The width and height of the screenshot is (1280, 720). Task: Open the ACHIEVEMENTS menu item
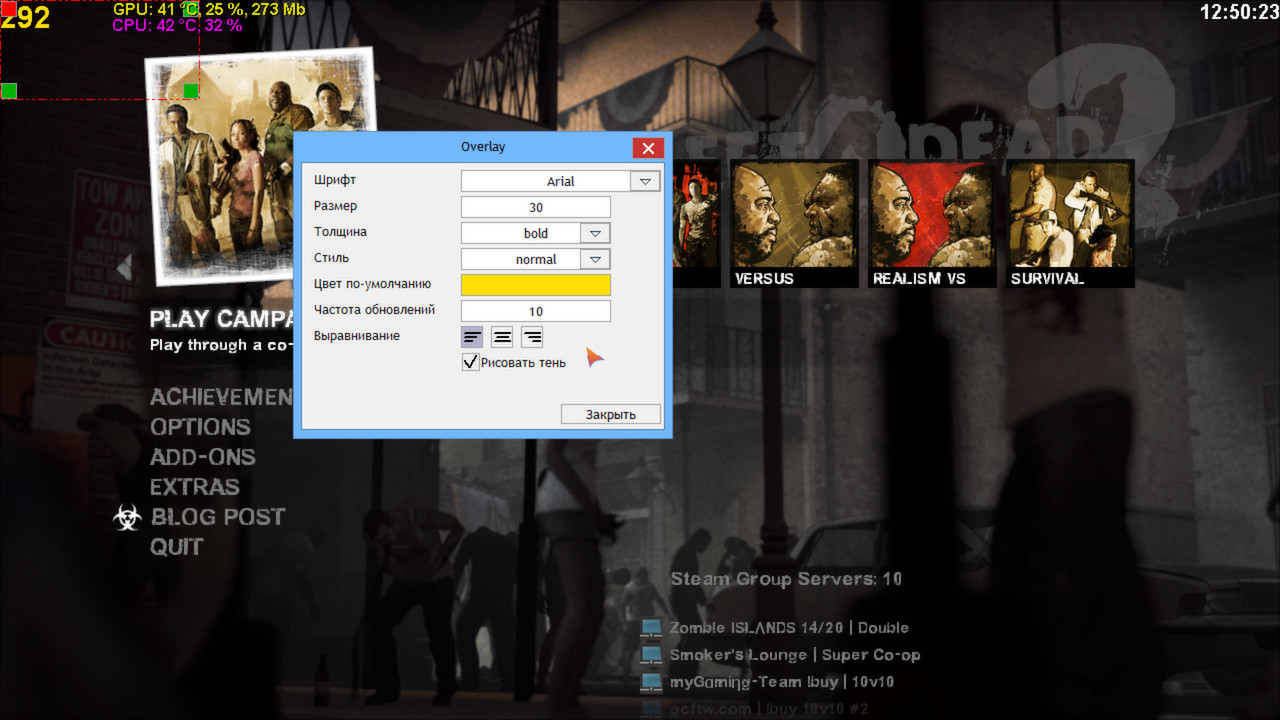[x=221, y=397]
